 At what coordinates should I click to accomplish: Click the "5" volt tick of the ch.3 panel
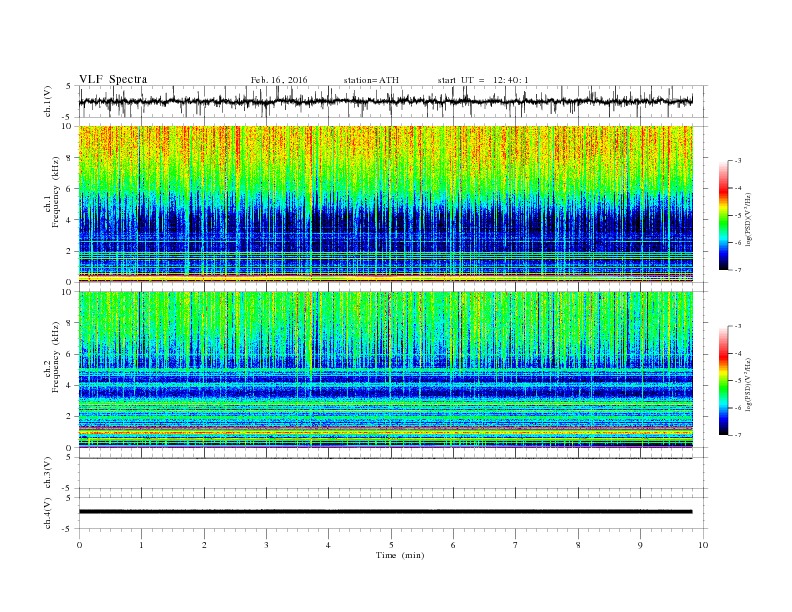(x=69, y=457)
